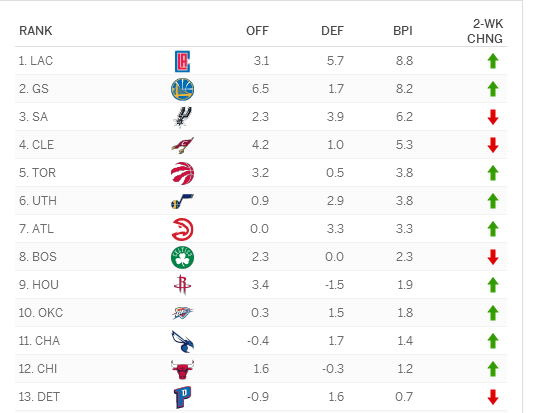
Task: Click the LA Clippers team logo
Action: click(182, 61)
